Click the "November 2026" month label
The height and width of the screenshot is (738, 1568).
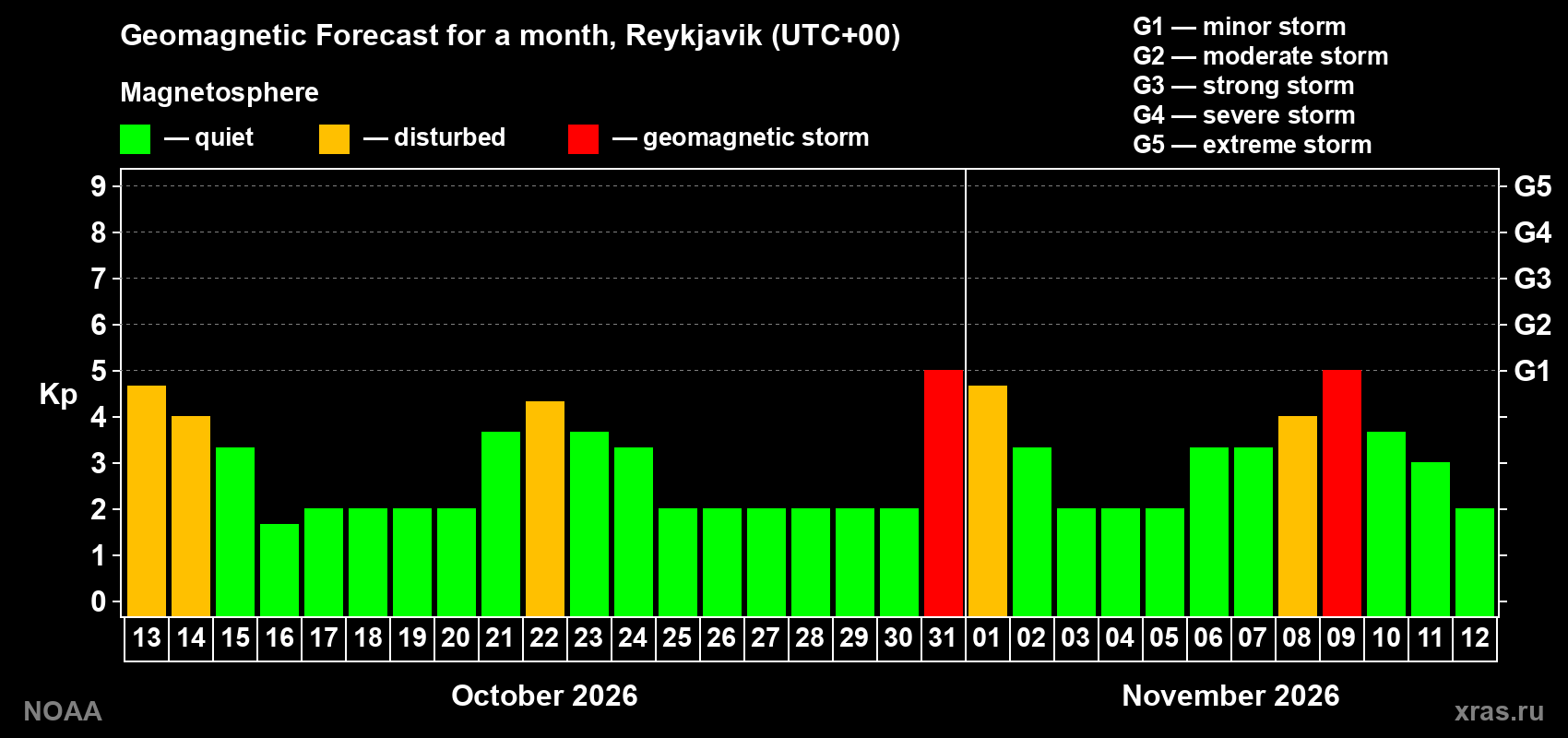point(1230,696)
